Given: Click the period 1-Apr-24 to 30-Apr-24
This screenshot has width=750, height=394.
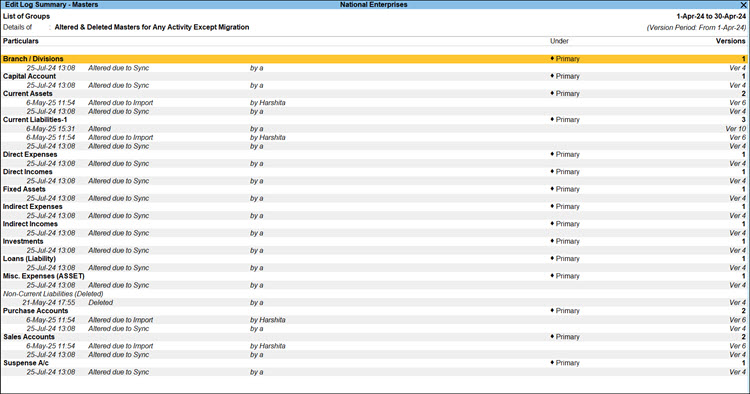Looking at the screenshot, I should pos(711,16).
